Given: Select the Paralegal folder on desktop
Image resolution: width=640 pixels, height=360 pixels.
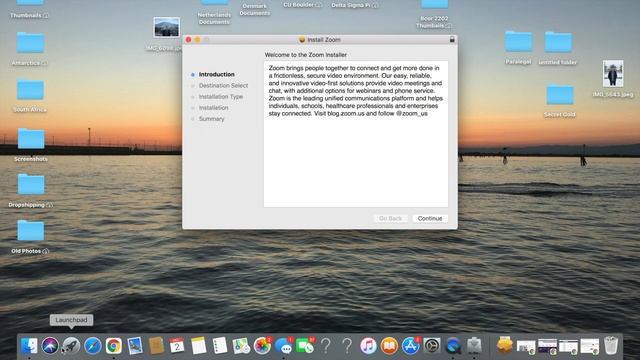Looking at the screenshot, I should (x=518, y=42).
